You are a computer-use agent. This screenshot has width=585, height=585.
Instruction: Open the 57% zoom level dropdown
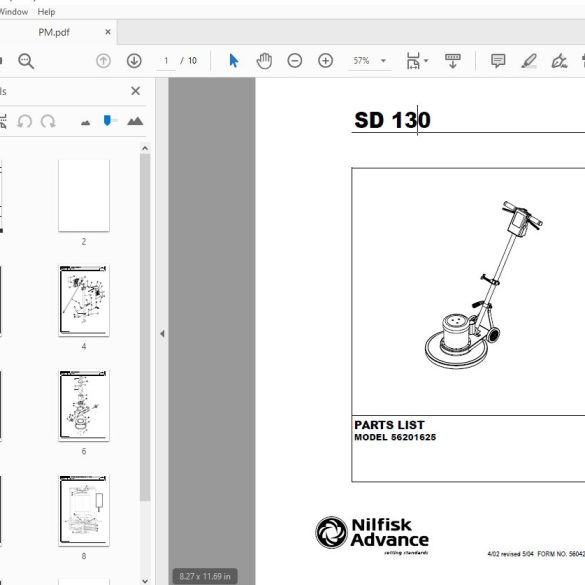click(369, 61)
